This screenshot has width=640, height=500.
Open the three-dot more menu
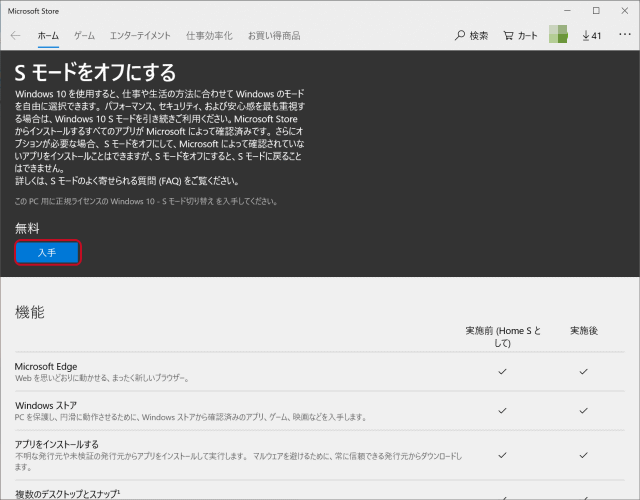coord(624,35)
